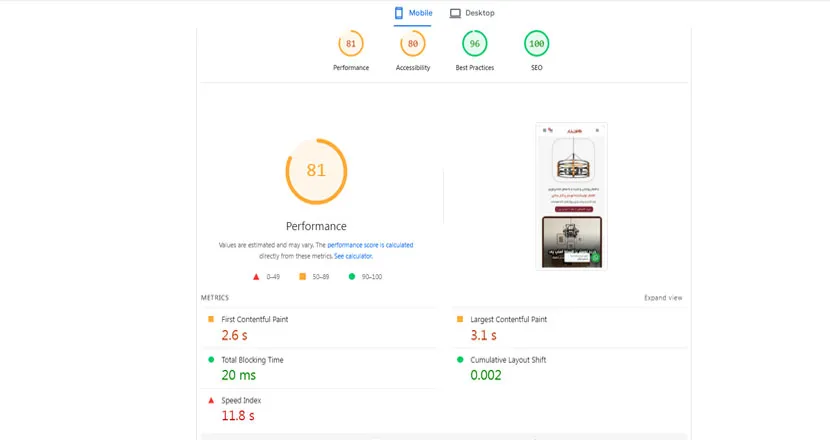The image size is (830, 440).
Task: Expand the First Contentful Paint metric
Action: point(254,319)
